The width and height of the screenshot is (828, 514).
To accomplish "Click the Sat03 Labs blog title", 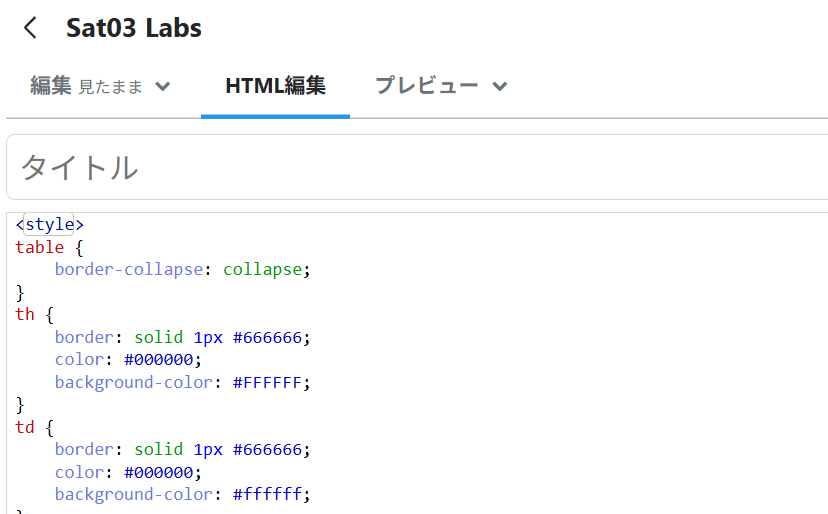I will [134, 28].
